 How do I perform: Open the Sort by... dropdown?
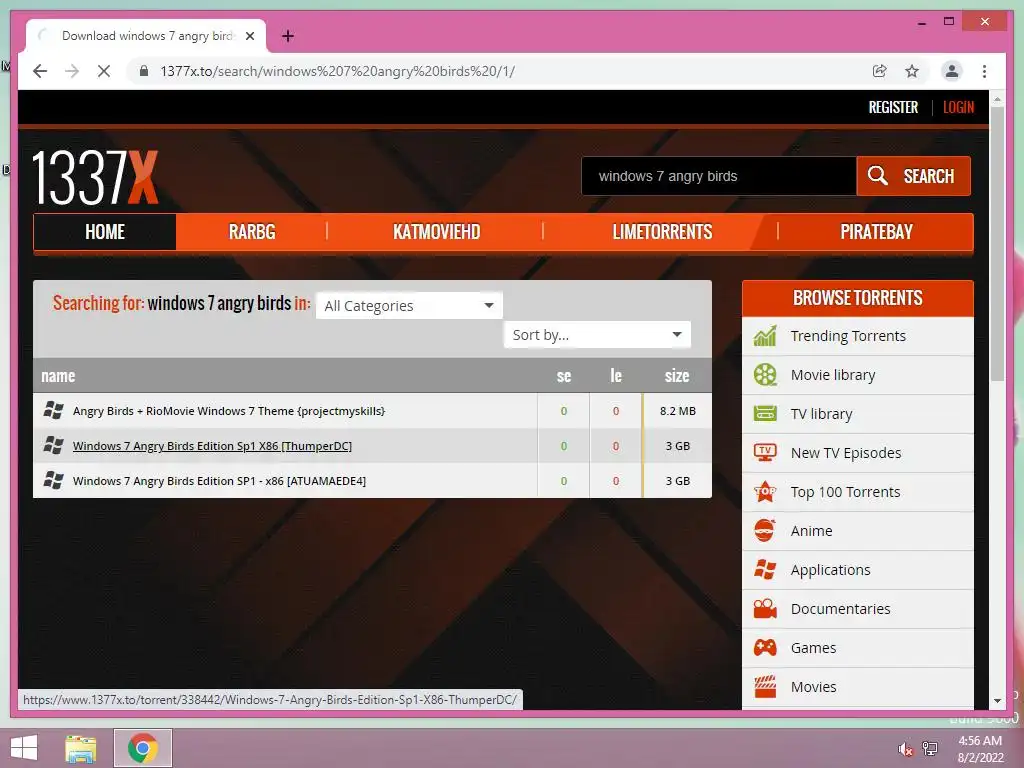pos(597,335)
